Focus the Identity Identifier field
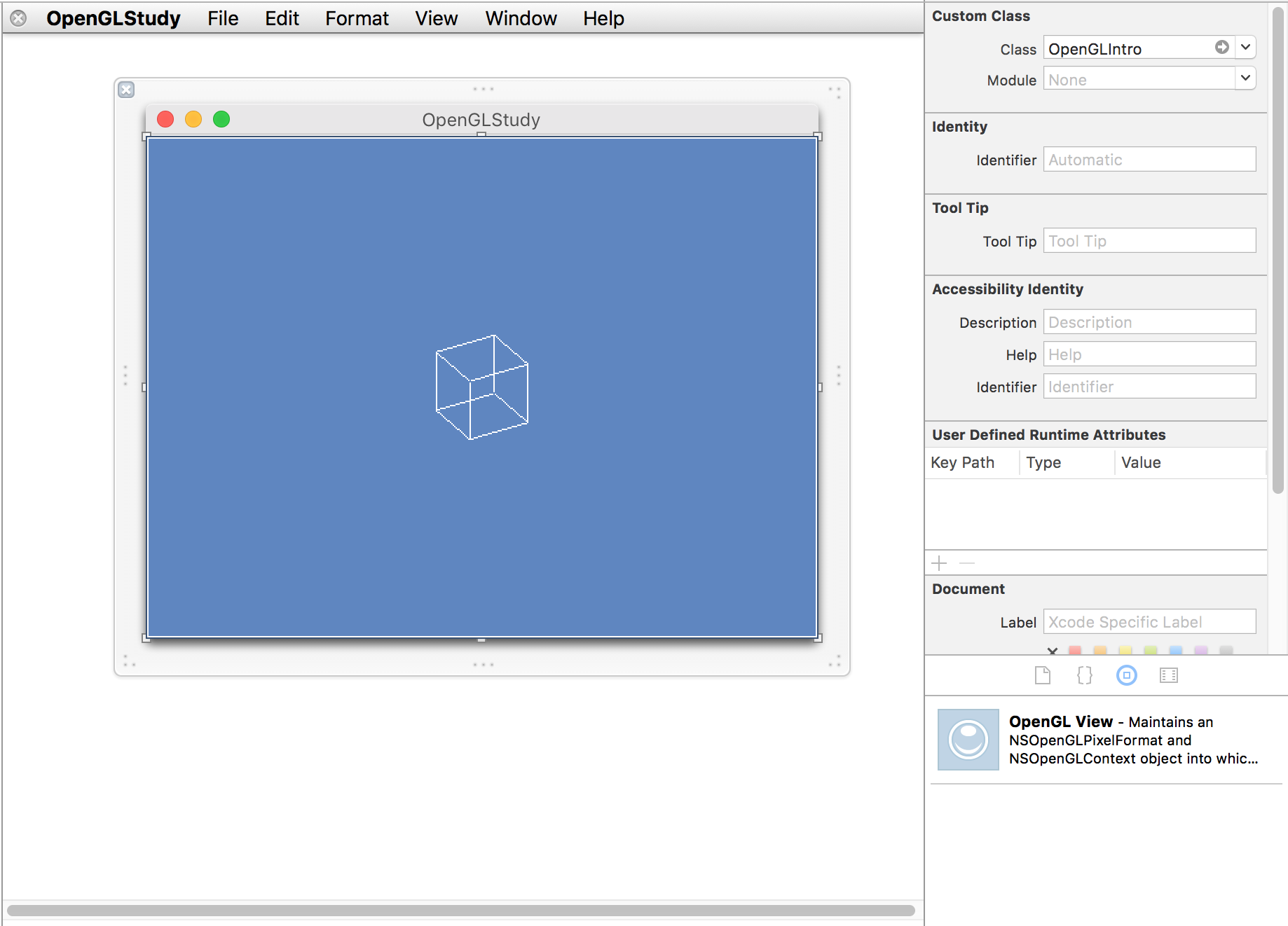The height and width of the screenshot is (926, 1288). pyautogui.click(x=1149, y=159)
